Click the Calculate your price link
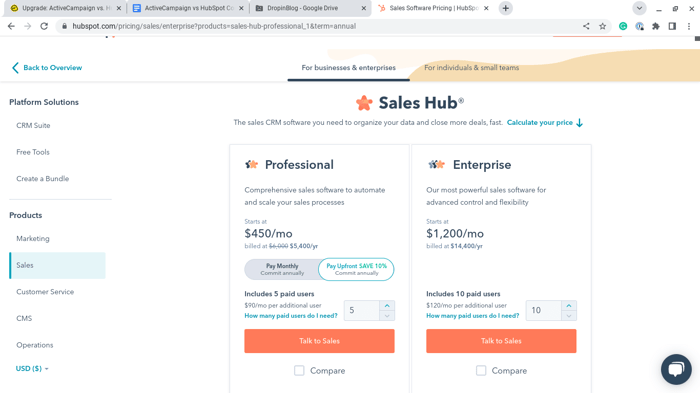The height and width of the screenshot is (393, 700). coord(545,122)
